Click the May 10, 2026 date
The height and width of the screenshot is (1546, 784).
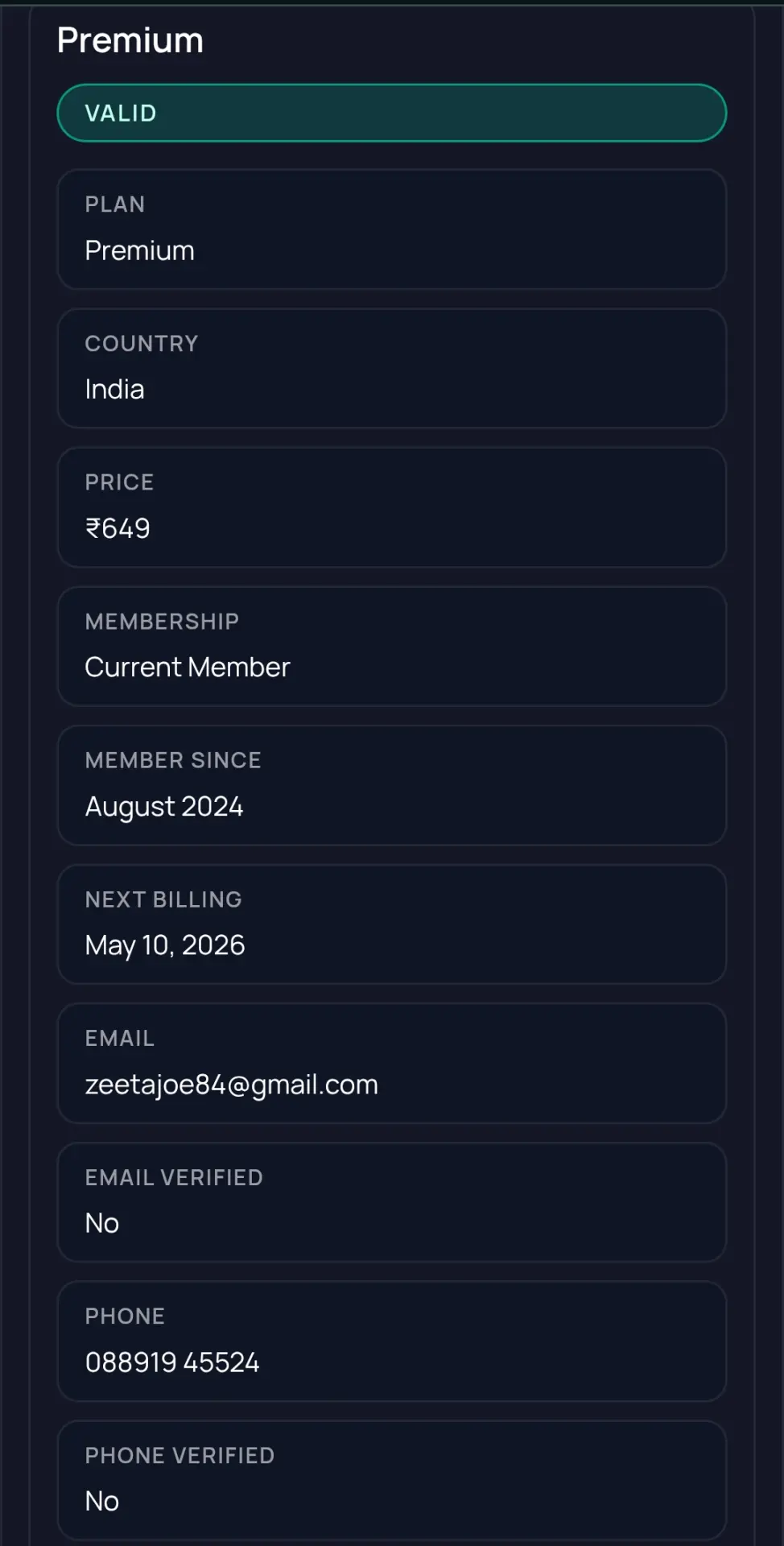coord(165,945)
